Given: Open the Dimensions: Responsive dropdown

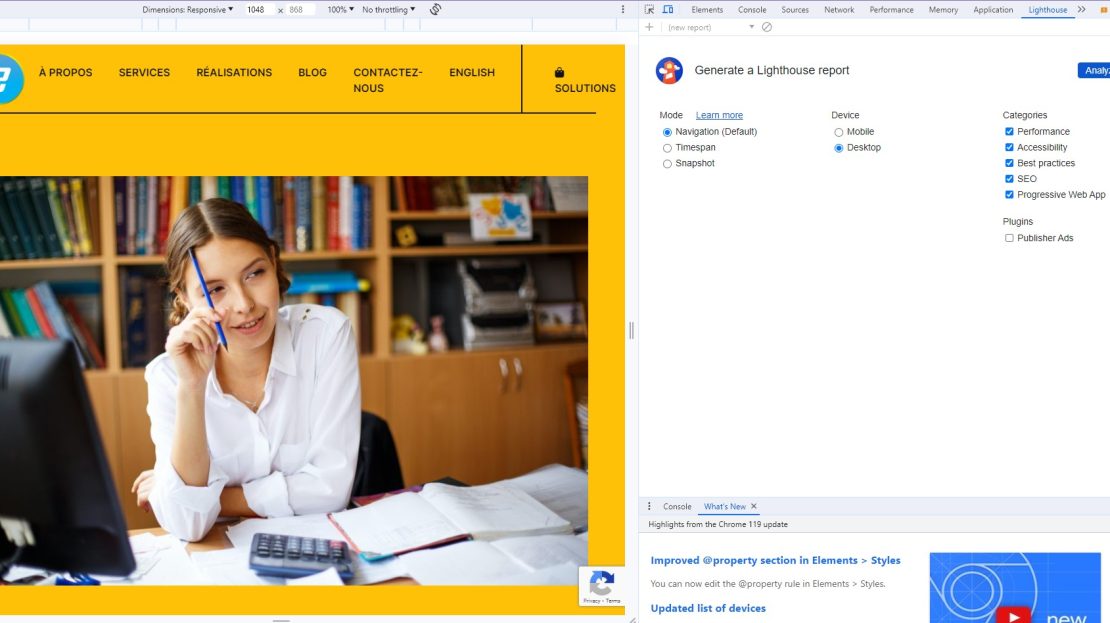Looking at the screenshot, I should pyautogui.click(x=187, y=9).
